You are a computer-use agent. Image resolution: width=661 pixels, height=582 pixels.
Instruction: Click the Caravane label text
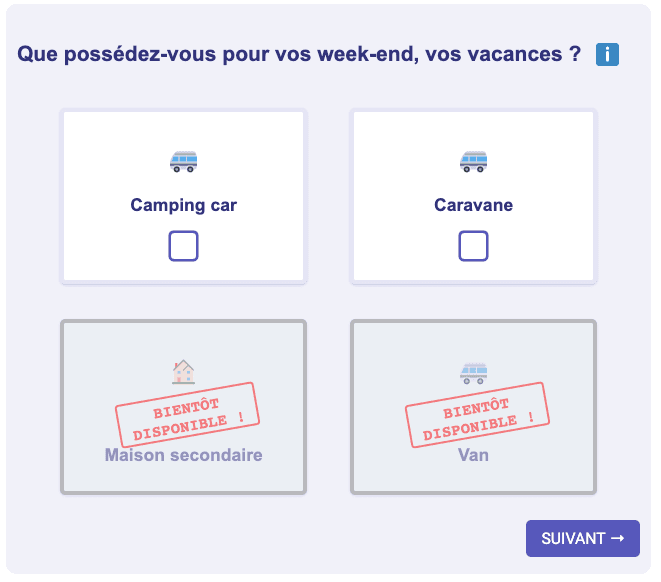473,205
